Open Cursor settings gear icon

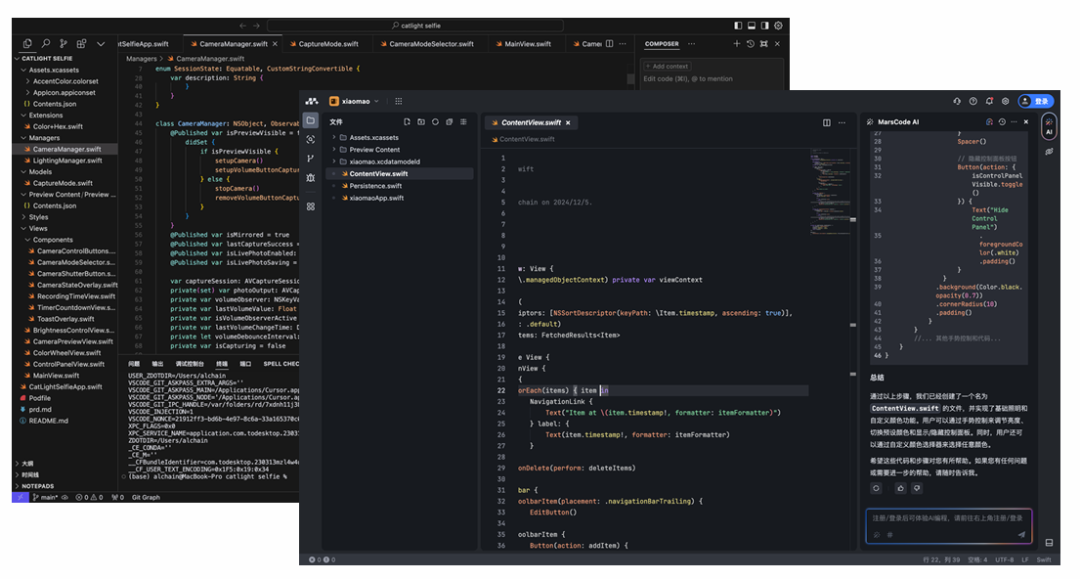[x=779, y=25]
